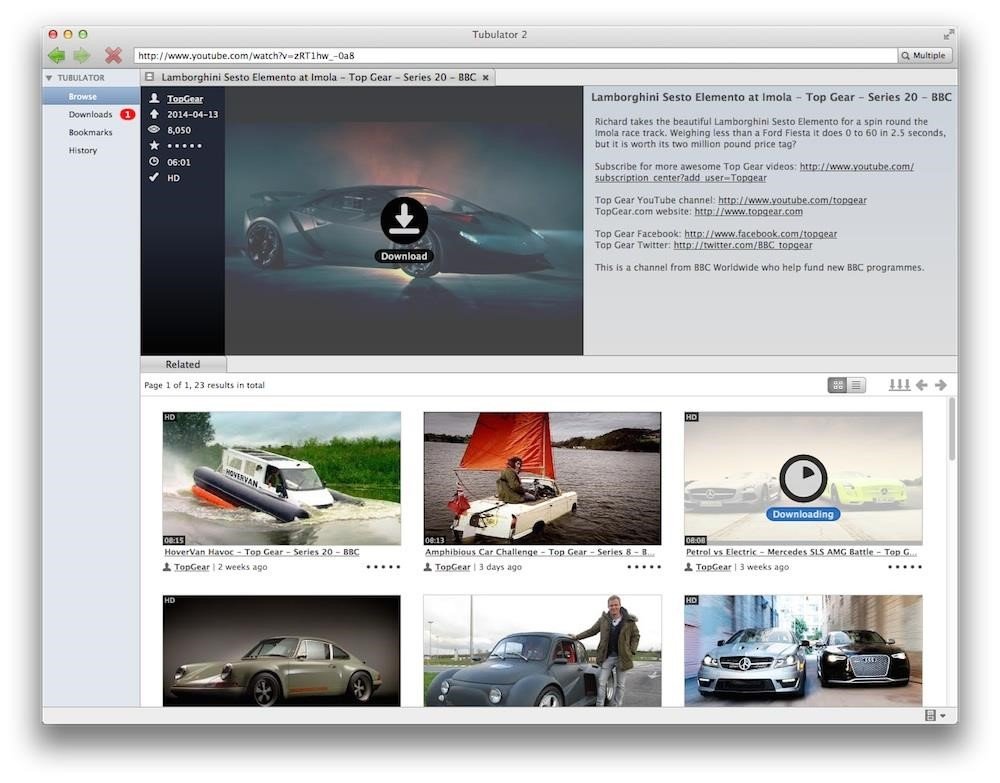Image resolution: width=1000 pixels, height=783 pixels.
Task: Open the bottom-right layout dropdown
Action: coord(935,715)
